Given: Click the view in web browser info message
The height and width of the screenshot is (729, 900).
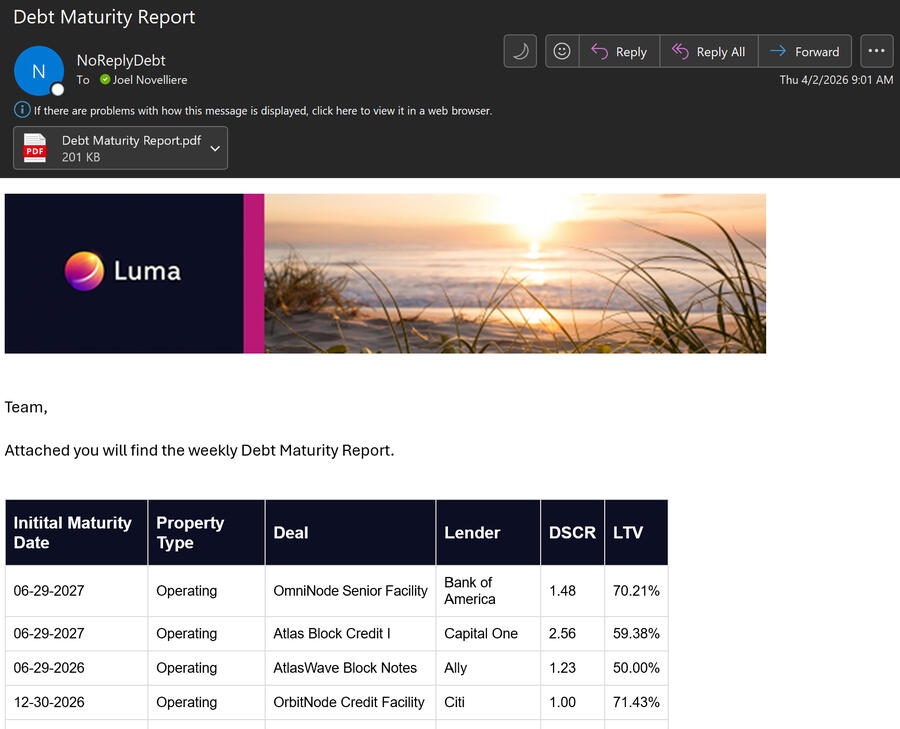Looking at the screenshot, I should point(262,111).
